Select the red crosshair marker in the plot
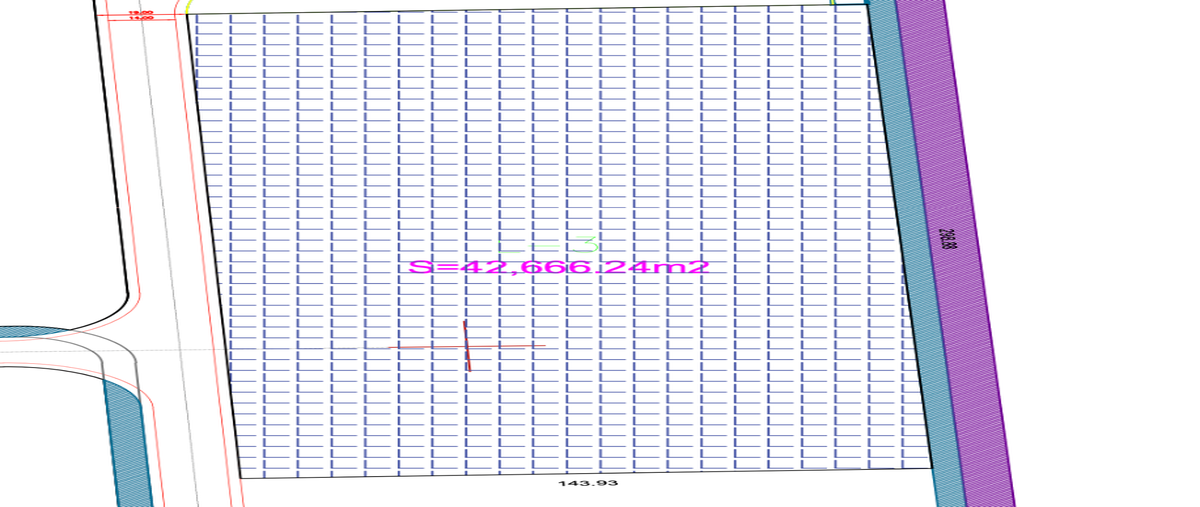1200x507 pixels. click(467, 347)
